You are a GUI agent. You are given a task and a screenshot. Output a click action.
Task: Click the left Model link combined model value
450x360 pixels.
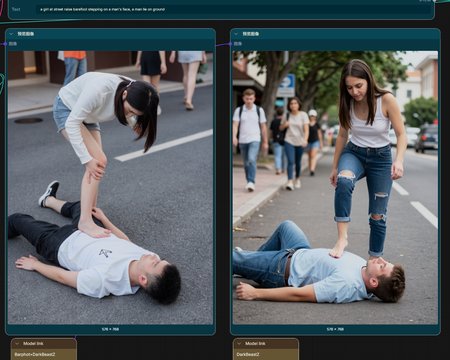point(35,354)
